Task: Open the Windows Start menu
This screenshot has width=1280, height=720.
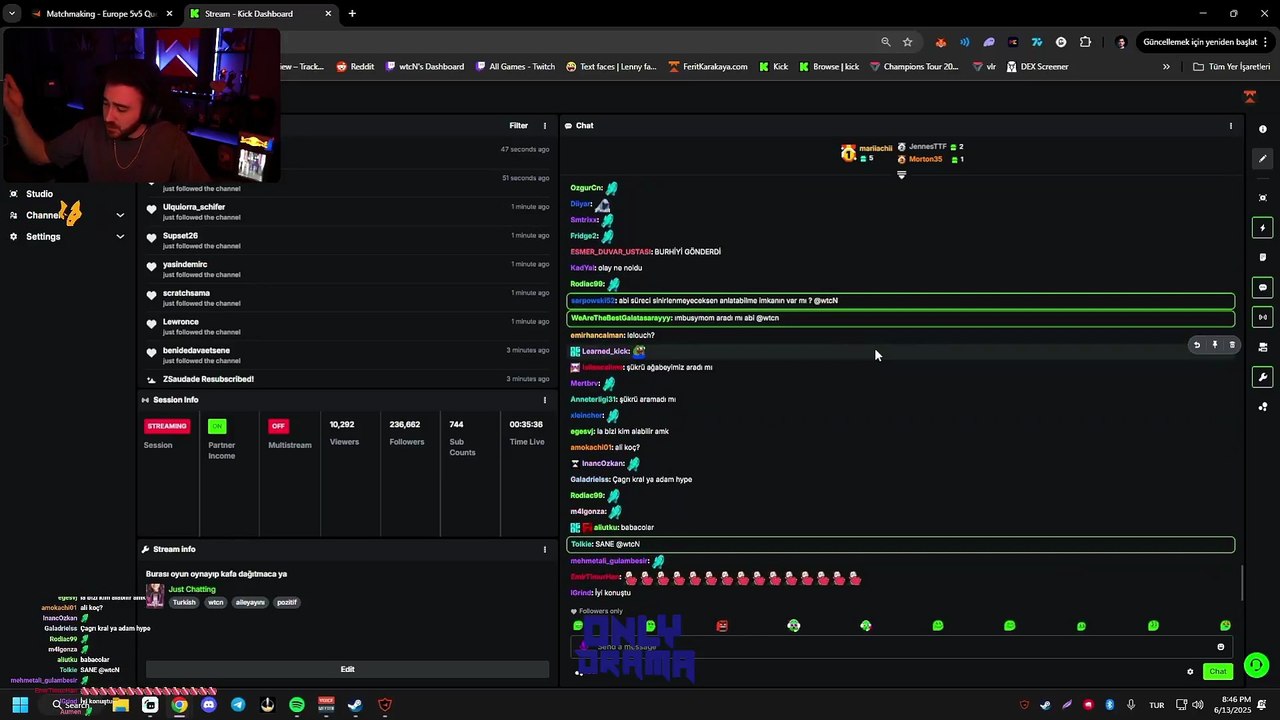Action: (20, 705)
